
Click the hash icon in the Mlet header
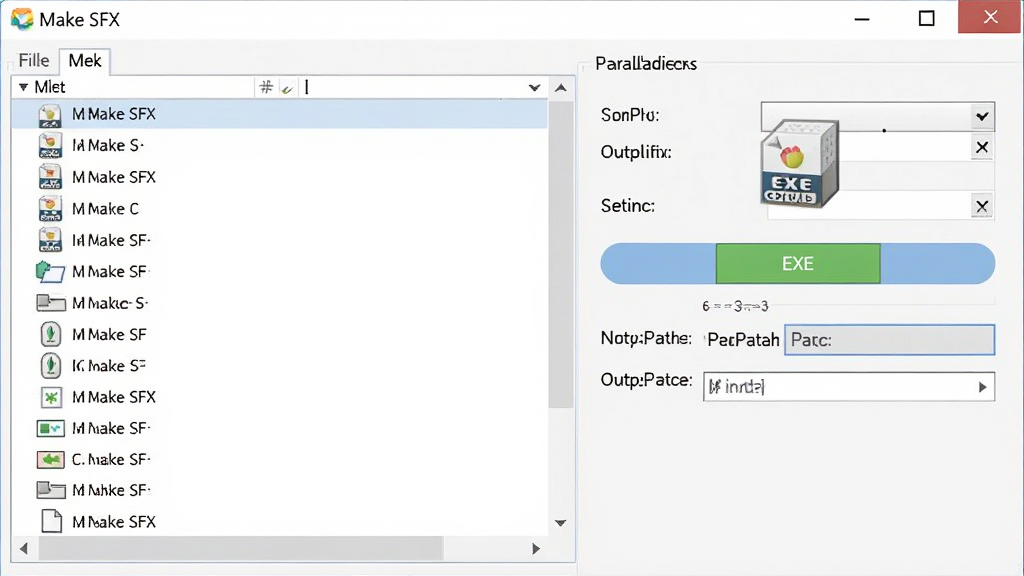point(266,87)
